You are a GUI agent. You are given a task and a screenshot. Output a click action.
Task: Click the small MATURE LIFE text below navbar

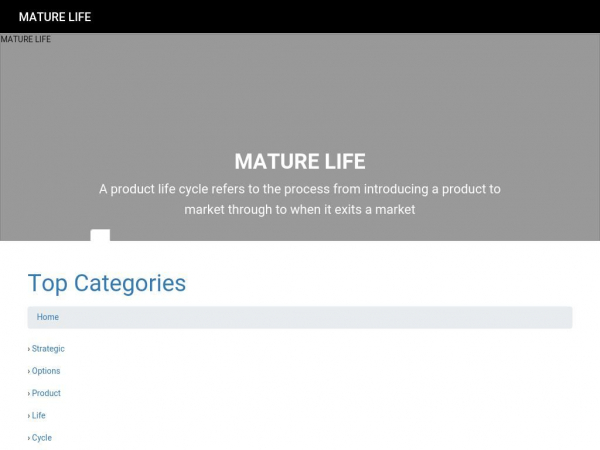pyautogui.click(x=26, y=39)
